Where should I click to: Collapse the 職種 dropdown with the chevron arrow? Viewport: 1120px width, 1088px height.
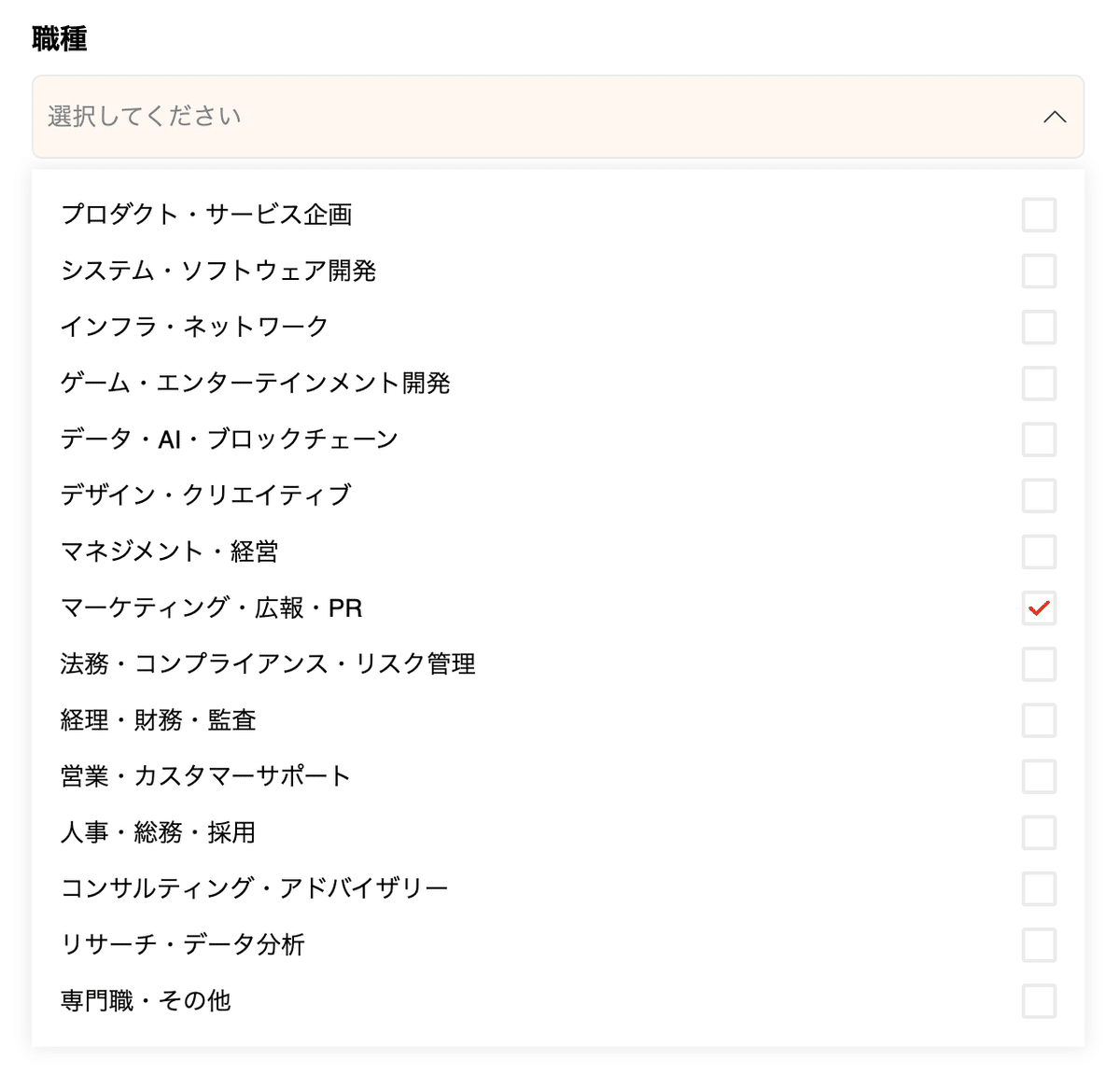[1055, 117]
